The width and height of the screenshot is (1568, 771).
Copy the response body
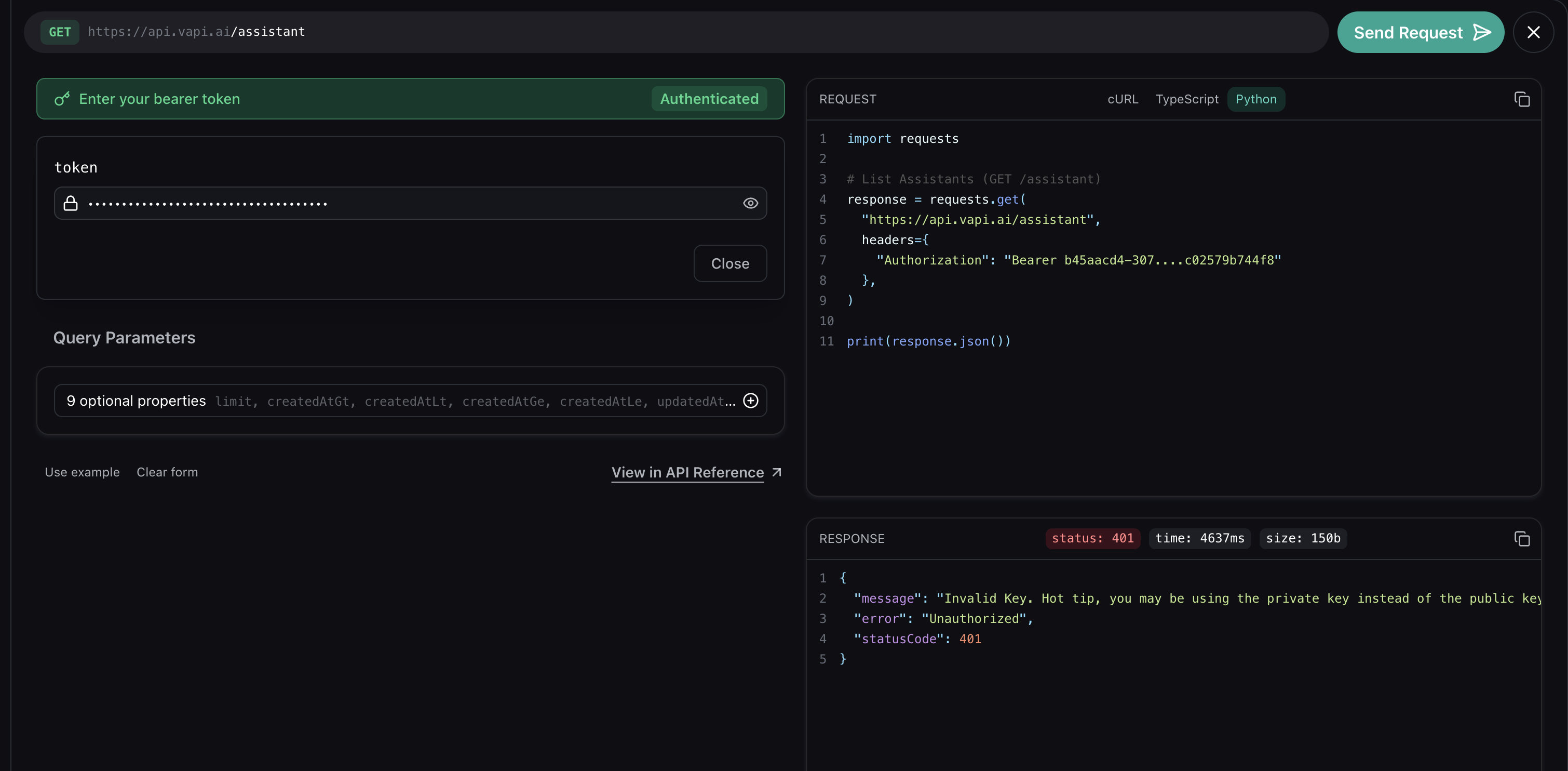(x=1522, y=538)
